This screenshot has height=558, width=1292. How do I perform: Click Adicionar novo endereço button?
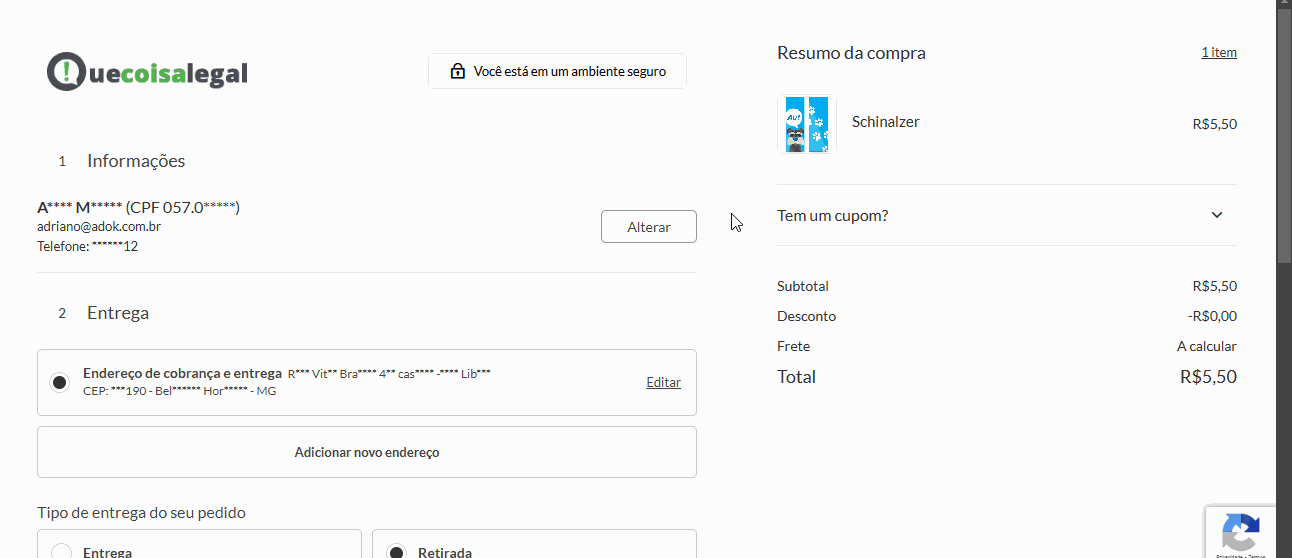[366, 452]
